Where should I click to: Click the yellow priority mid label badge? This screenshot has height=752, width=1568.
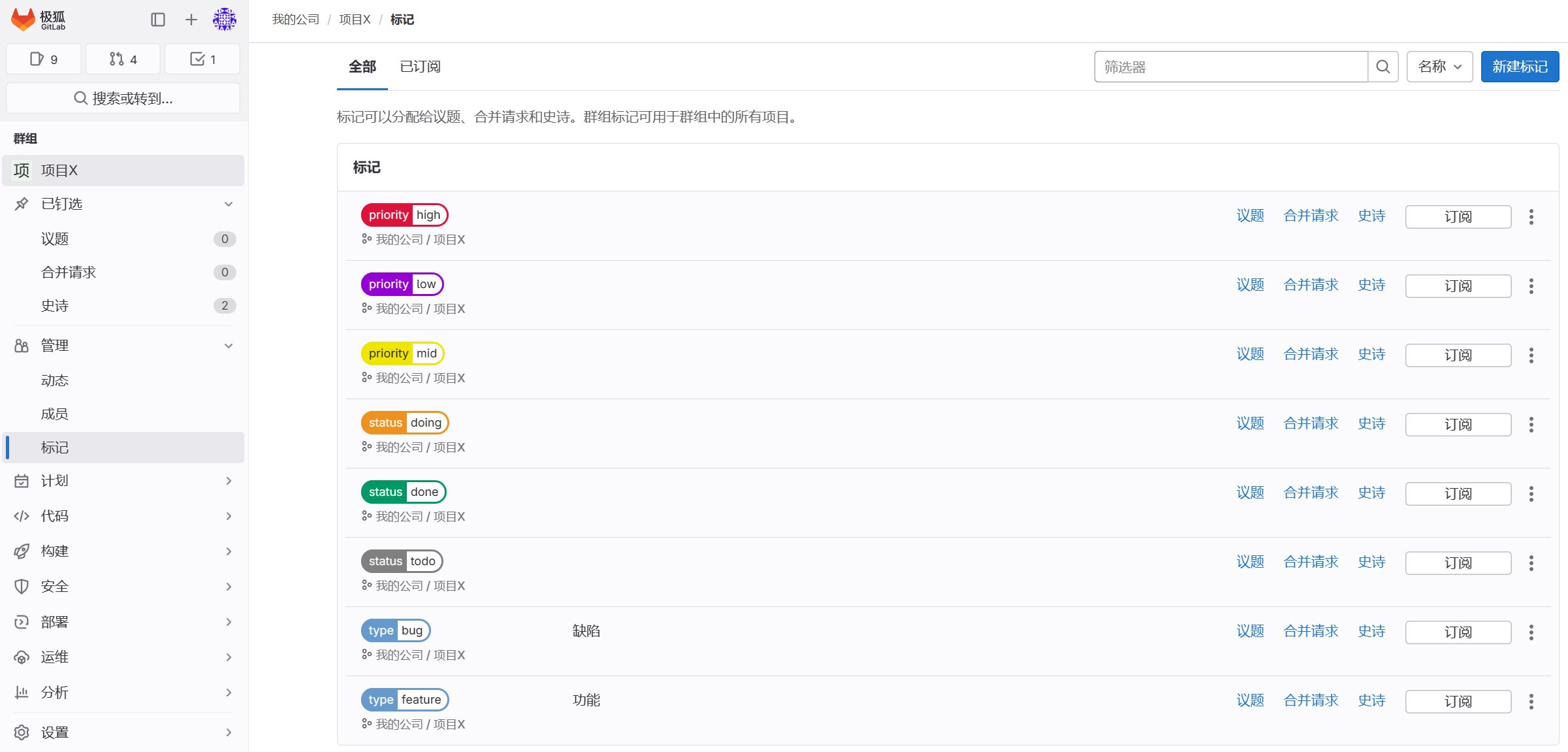pos(402,353)
